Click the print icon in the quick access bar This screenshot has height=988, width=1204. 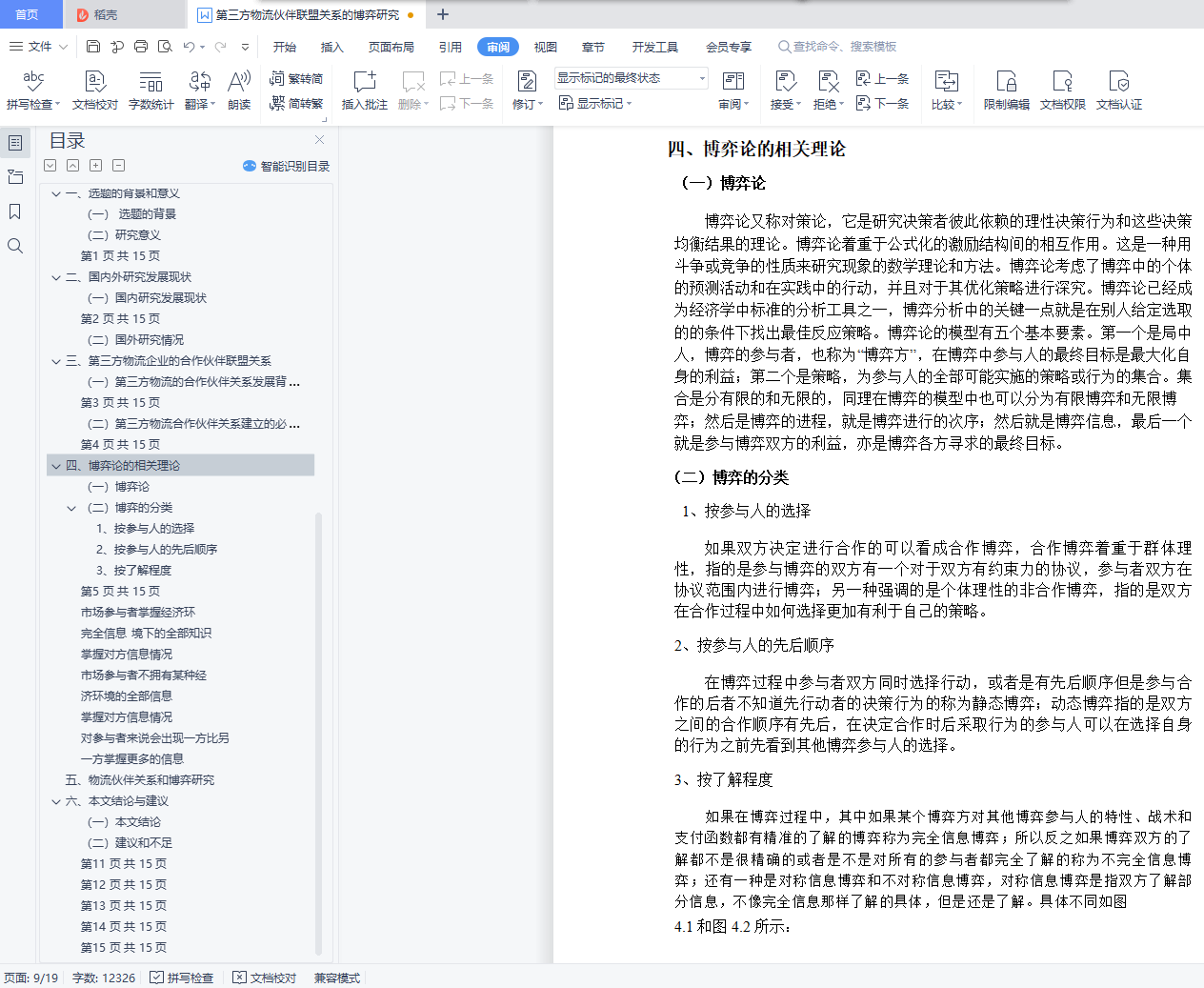pyautogui.click(x=141, y=47)
